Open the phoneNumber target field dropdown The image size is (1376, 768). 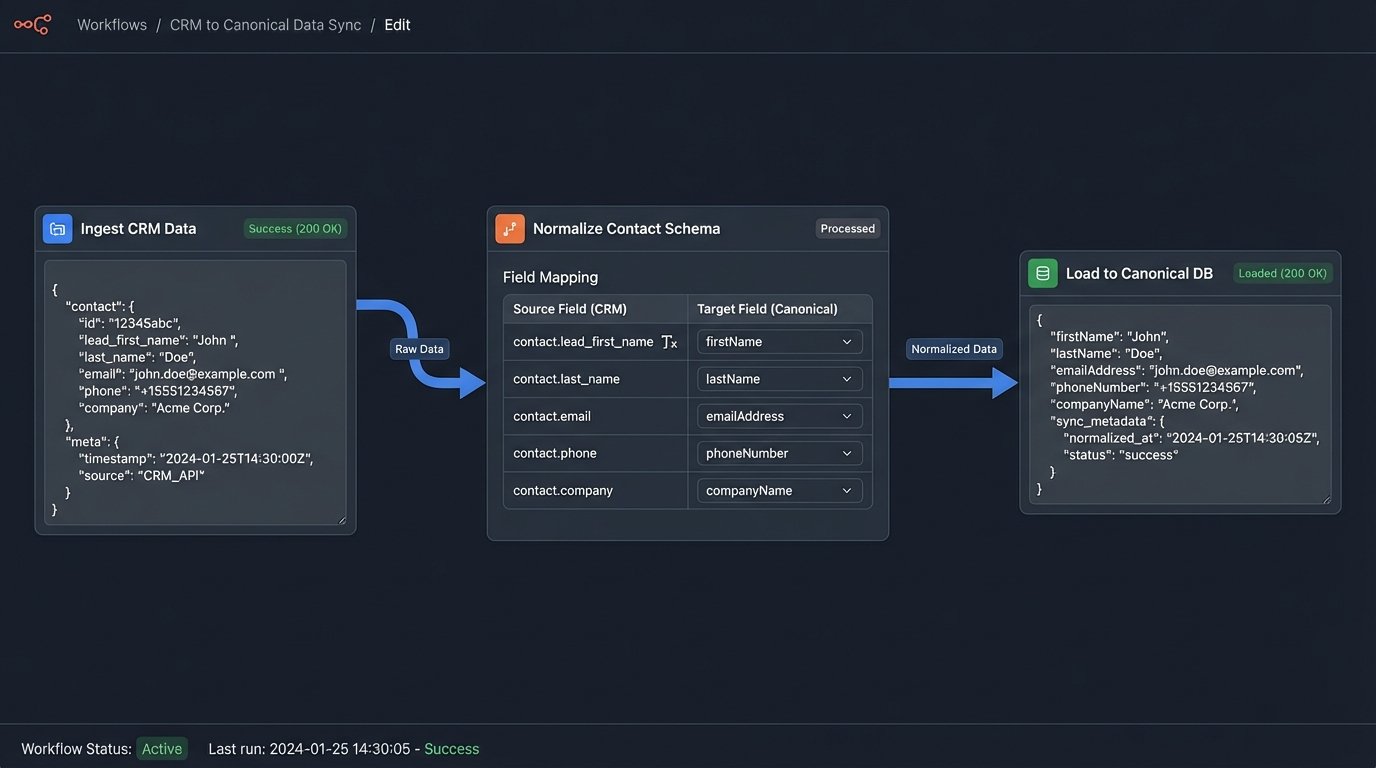click(779, 453)
